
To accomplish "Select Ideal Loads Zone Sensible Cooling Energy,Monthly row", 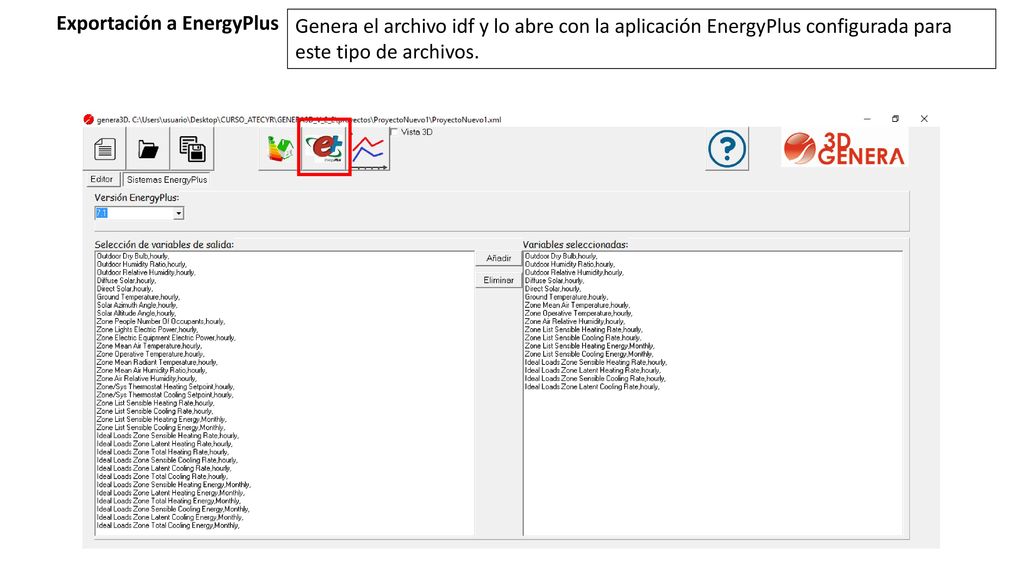I will tap(174, 509).
